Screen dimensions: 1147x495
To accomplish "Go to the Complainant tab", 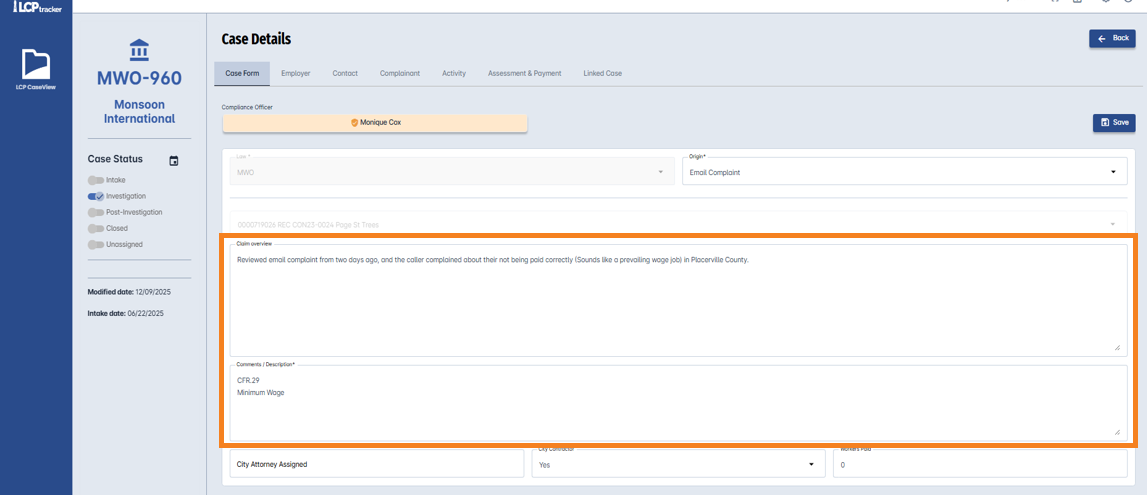I will tap(399, 73).
